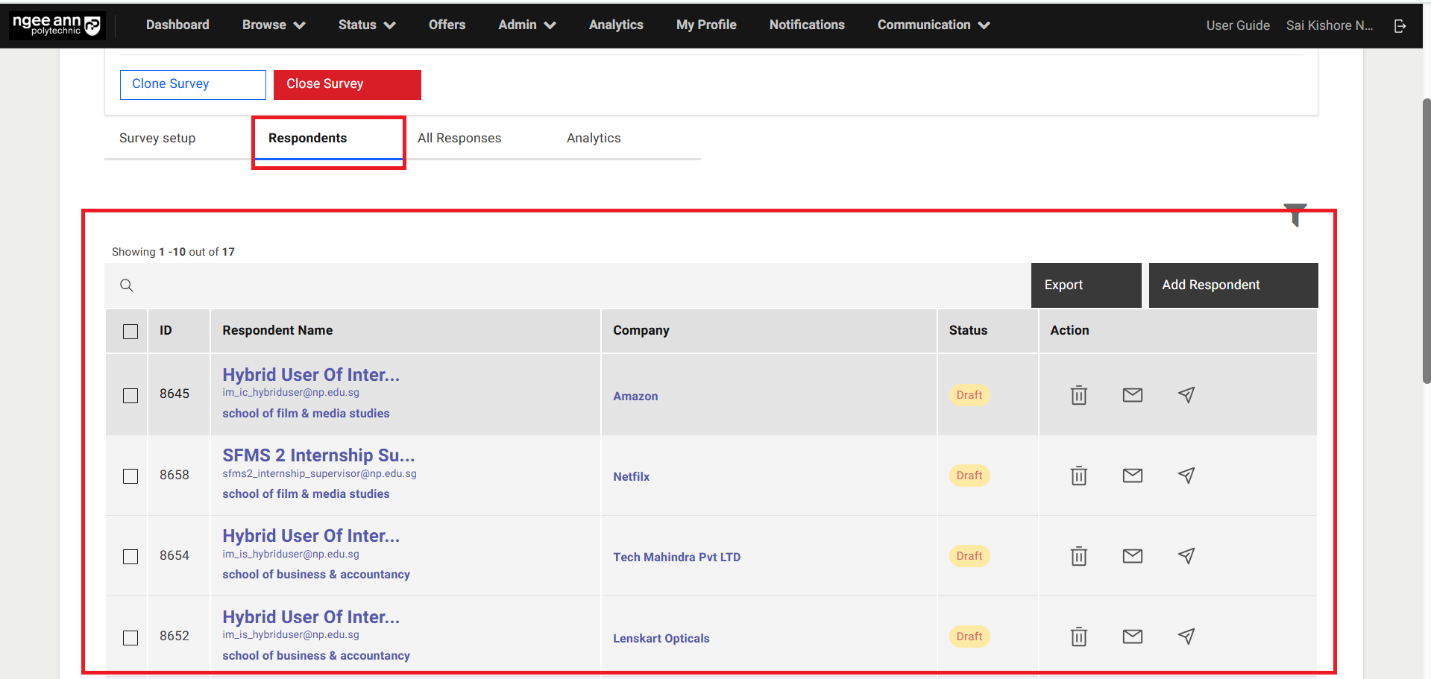Screen dimensions: 1431x679
Task: Click the logout icon in top right
Action: point(1400,25)
